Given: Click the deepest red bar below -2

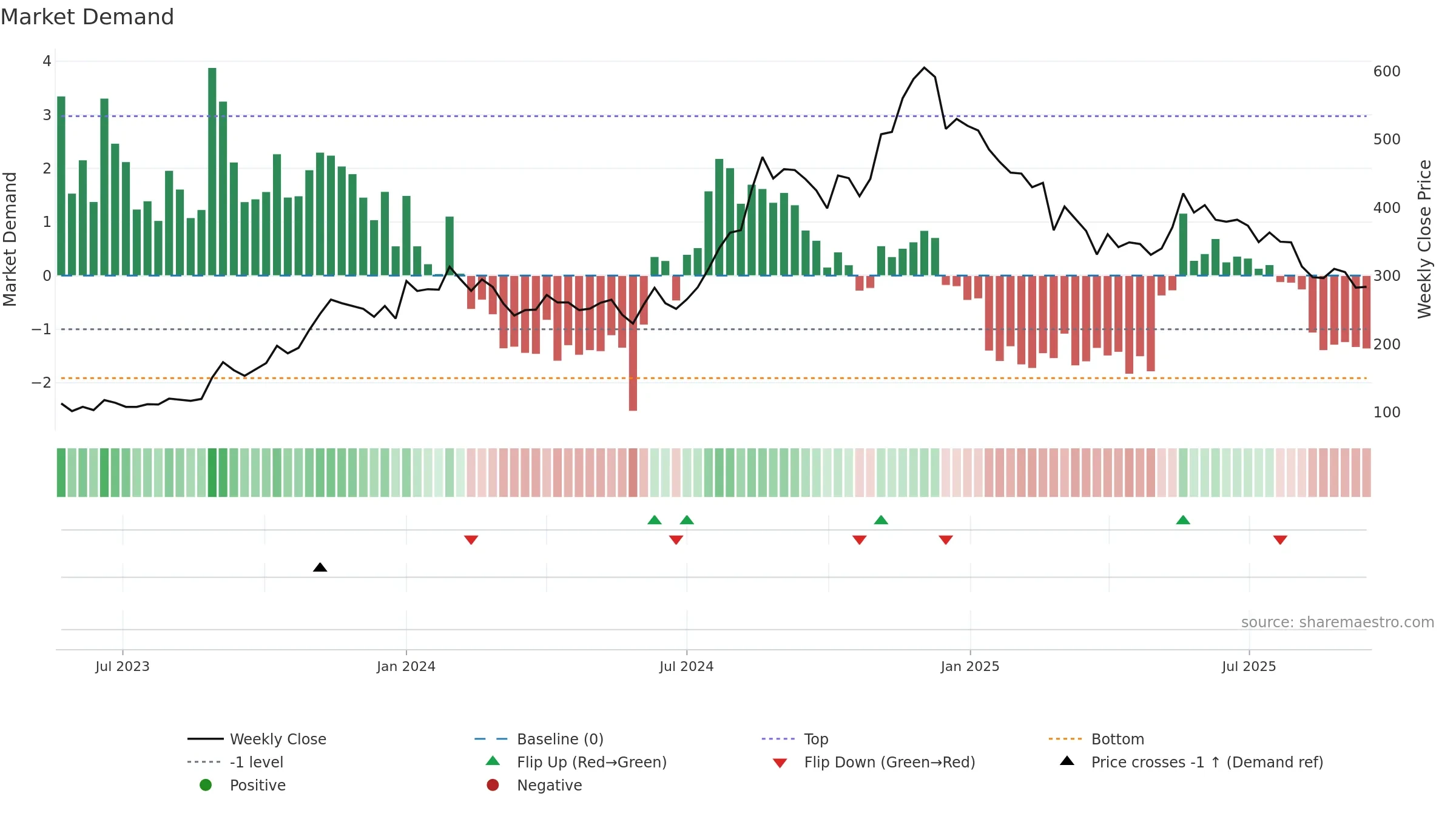Looking at the screenshot, I should (x=633, y=343).
